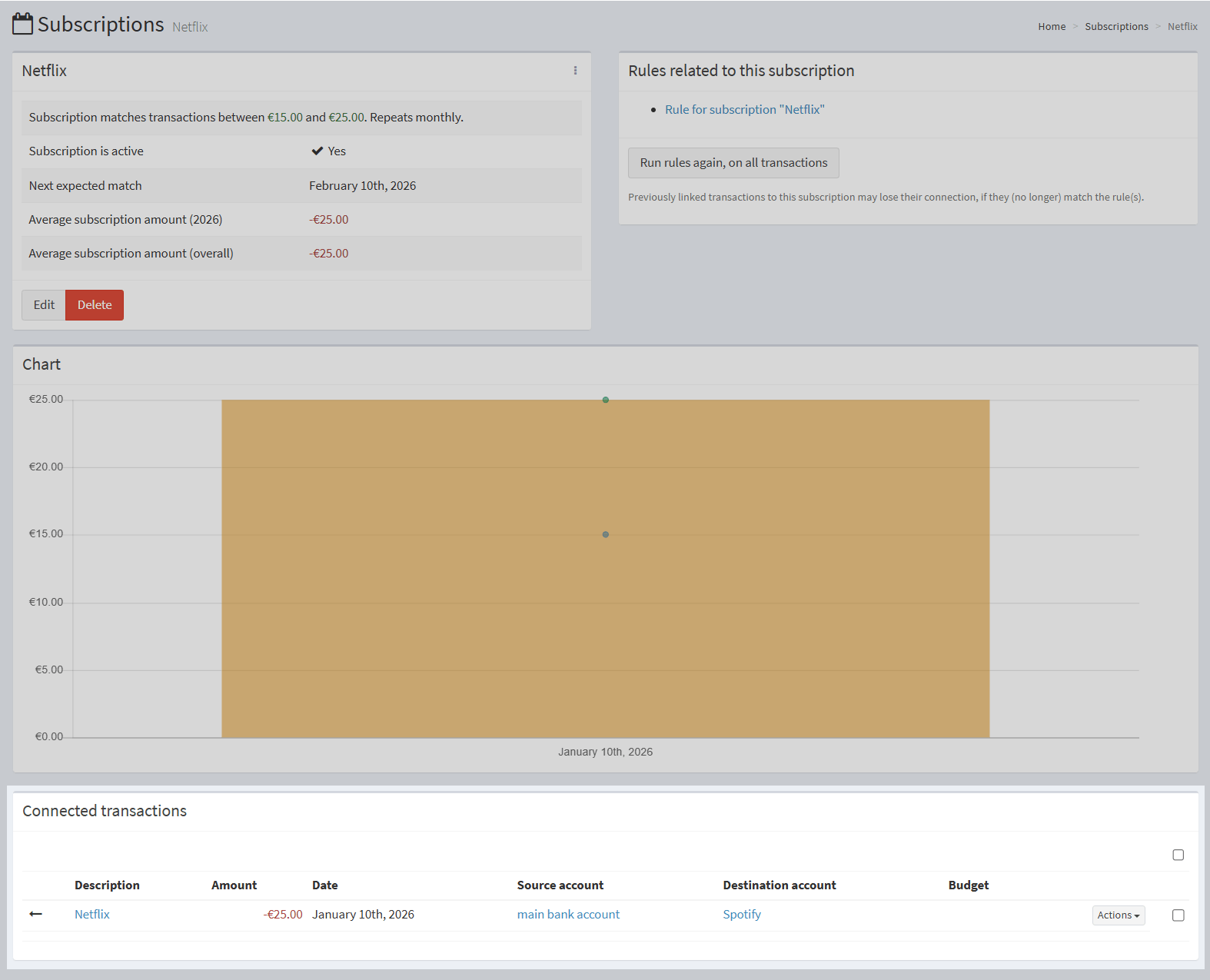Click the Average subscription amount (2026) label
This screenshot has width=1210, height=980.
pos(125,220)
